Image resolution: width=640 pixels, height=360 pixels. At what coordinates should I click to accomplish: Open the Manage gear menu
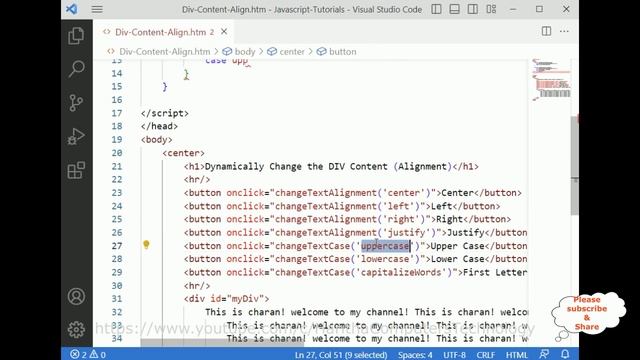(76, 329)
